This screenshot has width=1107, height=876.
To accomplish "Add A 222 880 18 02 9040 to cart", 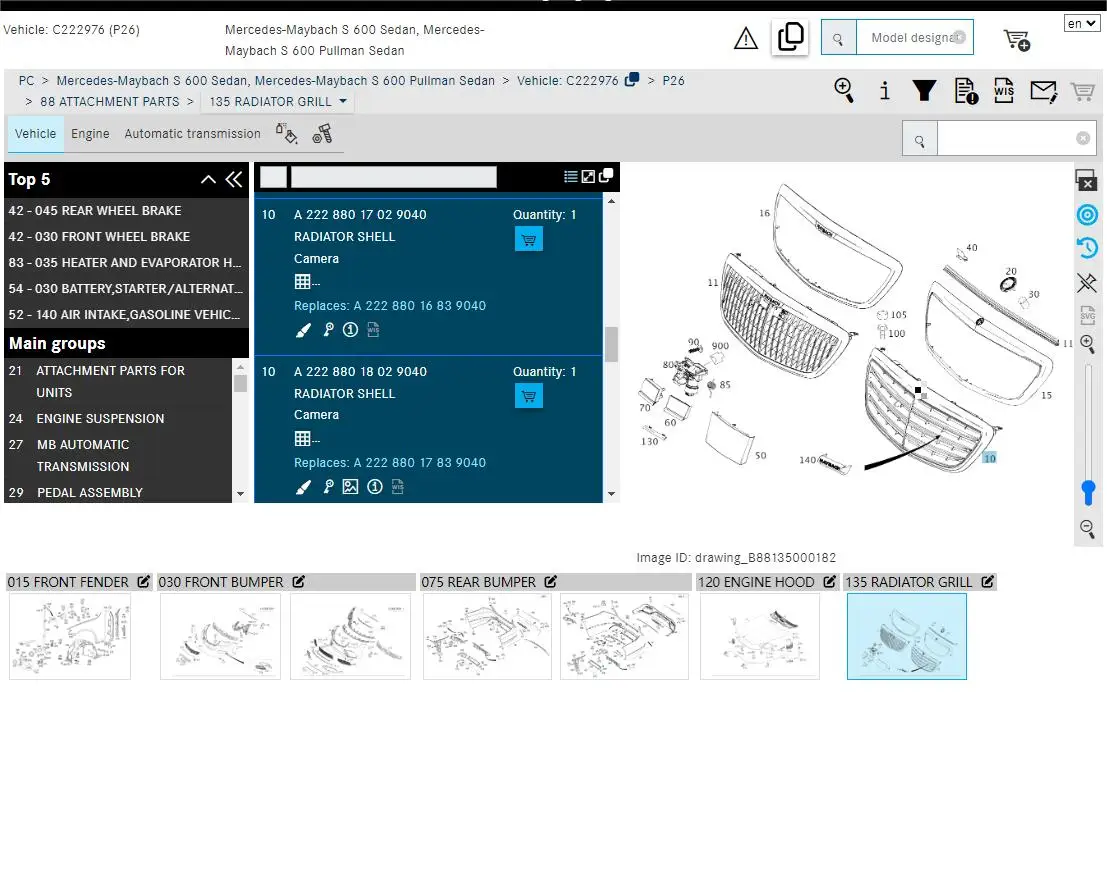I will pyautogui.click(x=529, y=396).
